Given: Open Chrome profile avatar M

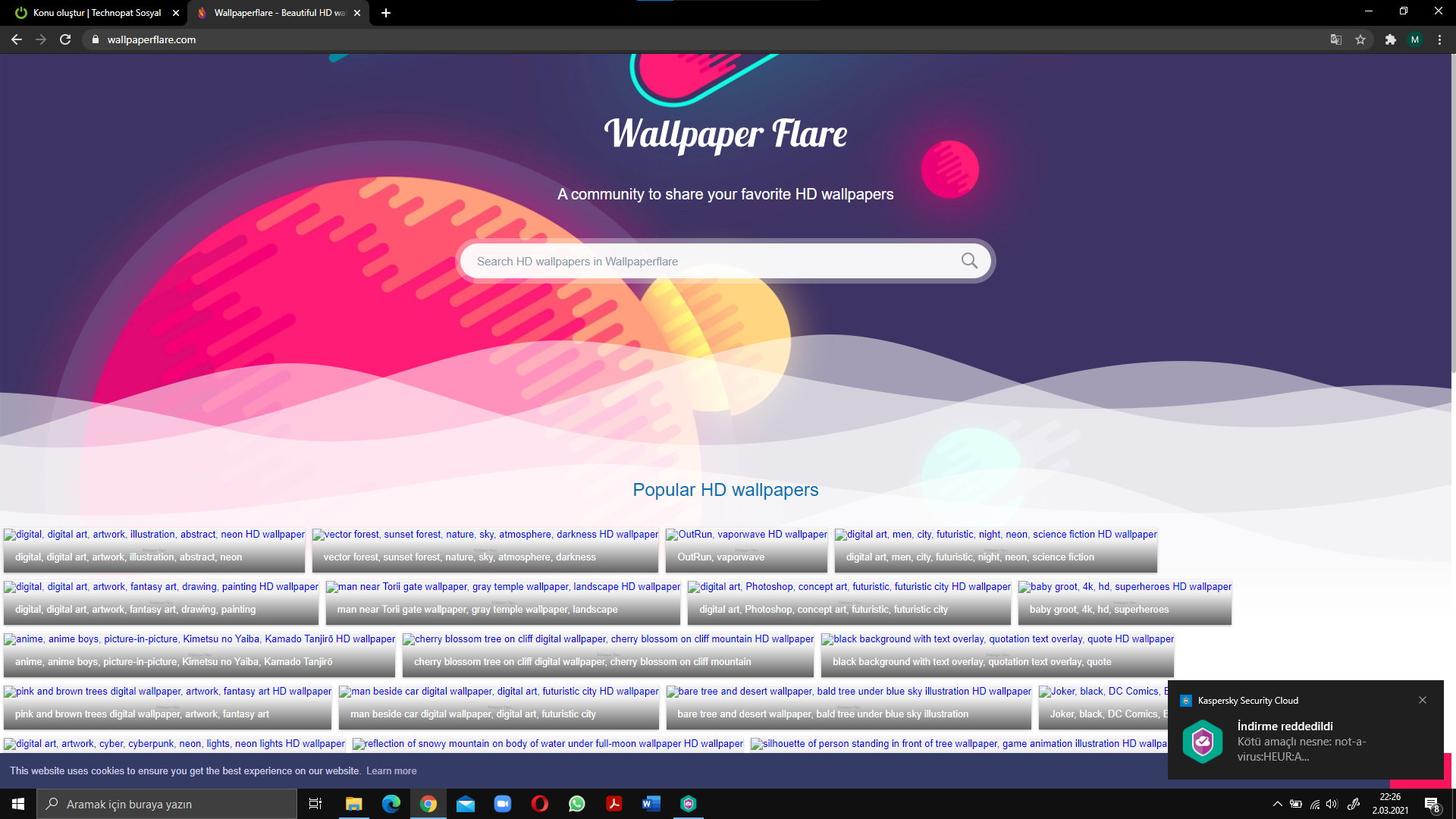Looking at the screenshot, I should coord(1415,39).
